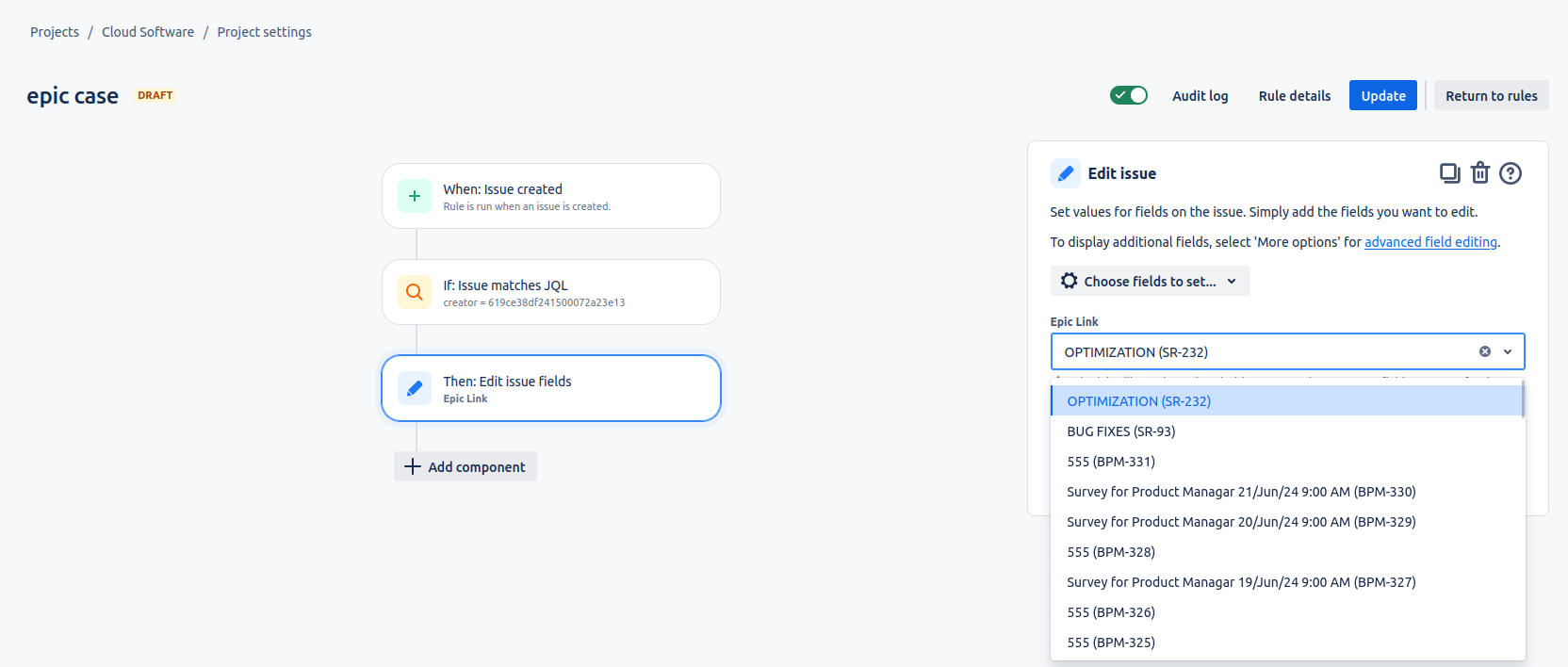Select BUG FIXES (SR-93) option

(x=1121, y=431)
